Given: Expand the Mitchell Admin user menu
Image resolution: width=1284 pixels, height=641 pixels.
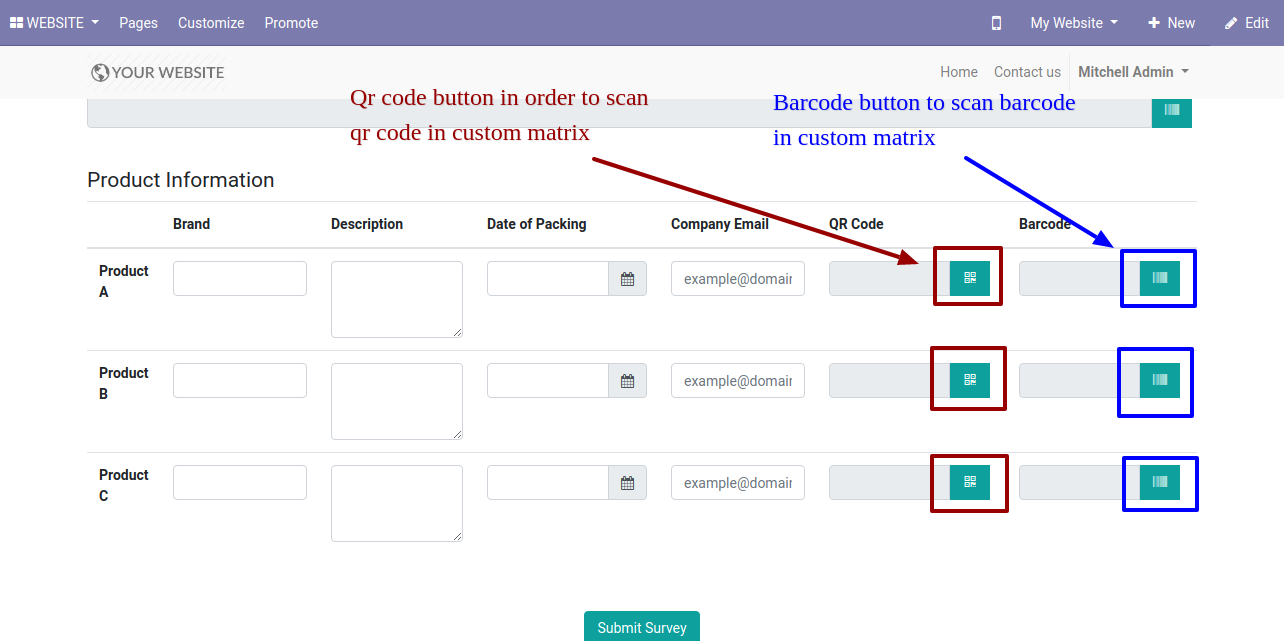Looking at the screenshot, I should pyautogui.click(x=1133, y=72).
